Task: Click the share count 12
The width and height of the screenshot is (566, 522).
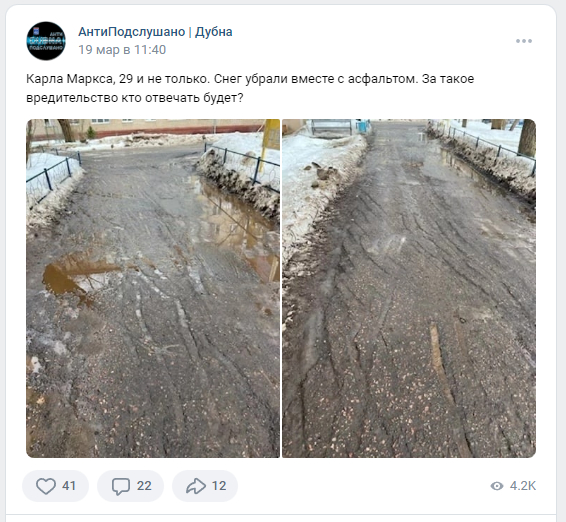Action: (x=219, y=486)
